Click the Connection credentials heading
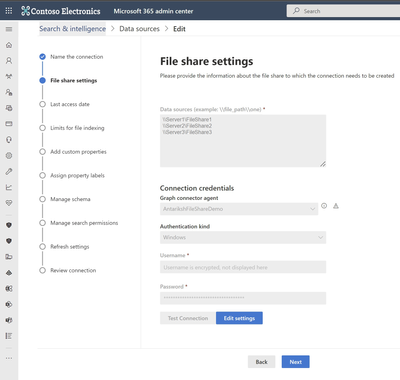The image size is (400, 380). pyautogui.click(x=197, y=188)
